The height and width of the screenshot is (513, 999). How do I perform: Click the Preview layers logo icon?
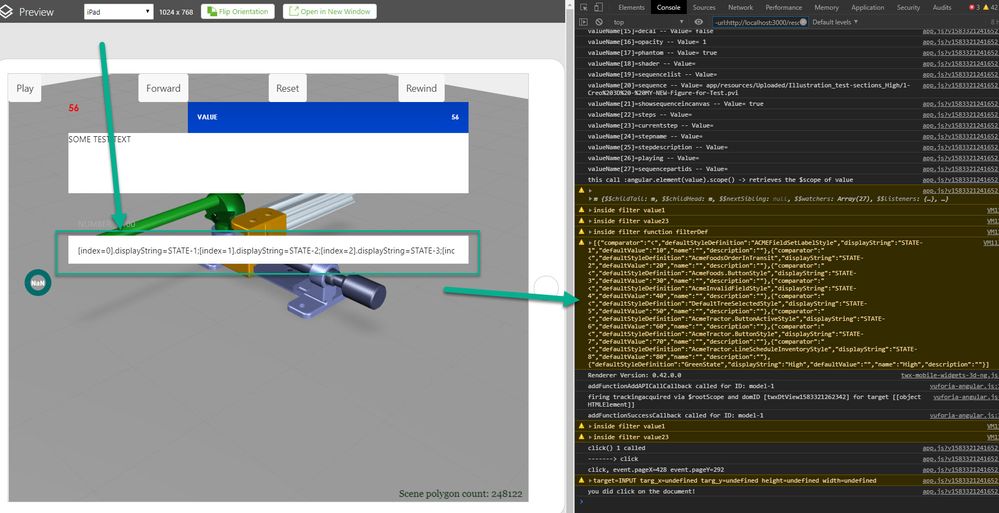[10, 12]
